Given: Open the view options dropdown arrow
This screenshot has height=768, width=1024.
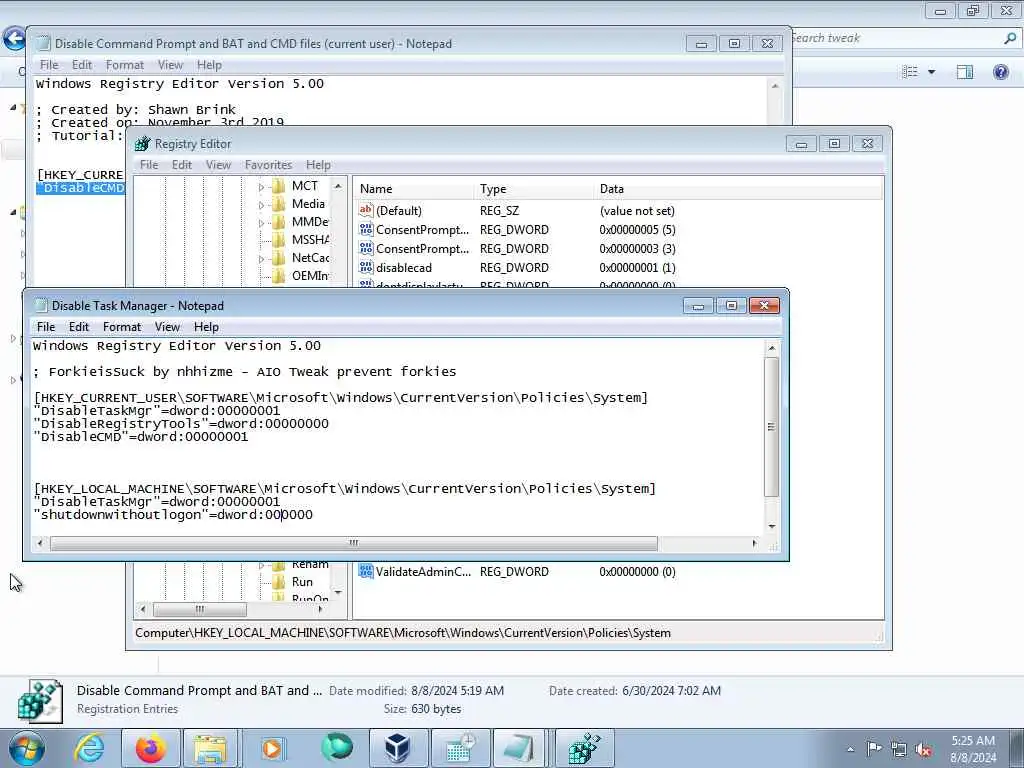Looking at the screenshot, I should pos(931,72).
